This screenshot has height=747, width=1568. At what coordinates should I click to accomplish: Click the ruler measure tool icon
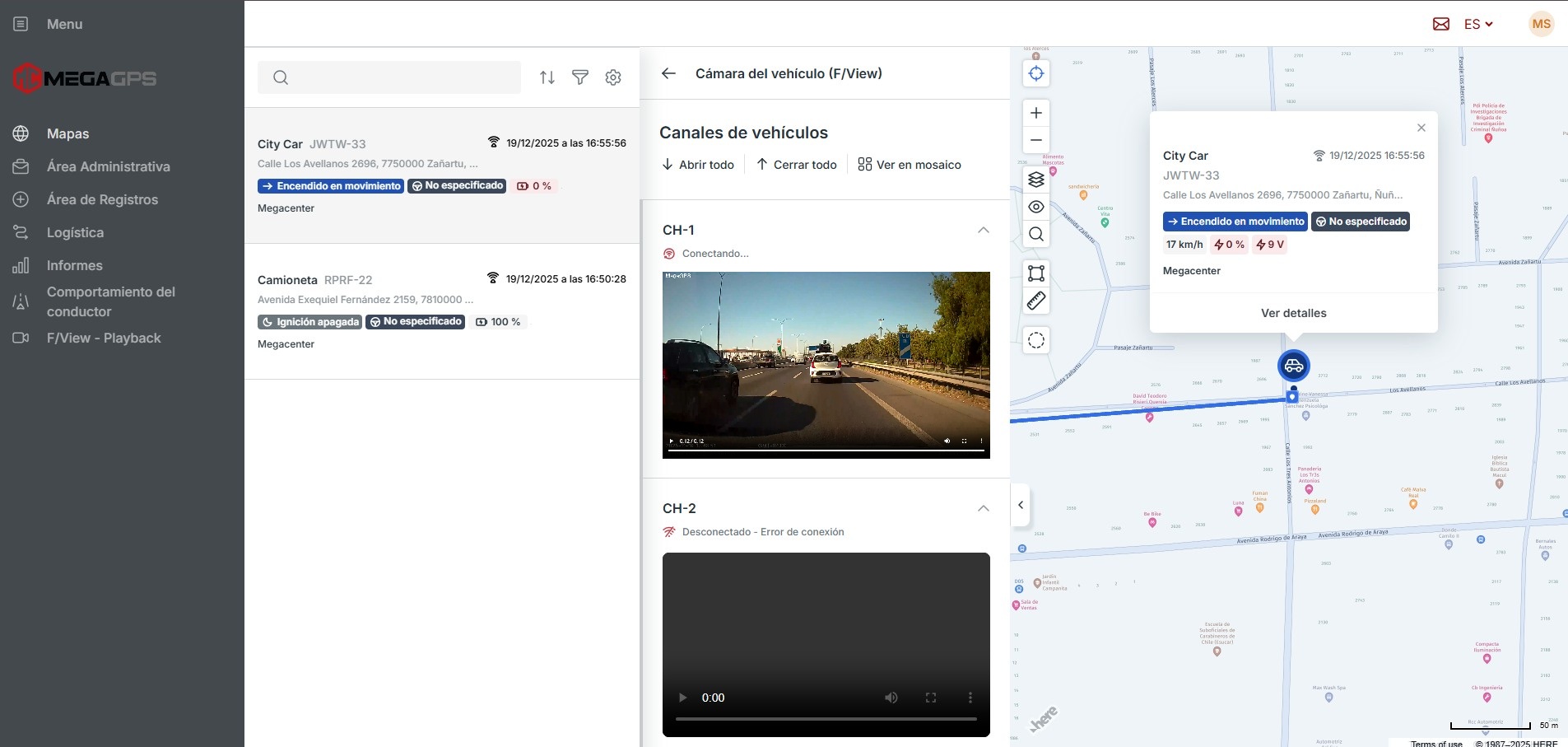[1036, 301]
